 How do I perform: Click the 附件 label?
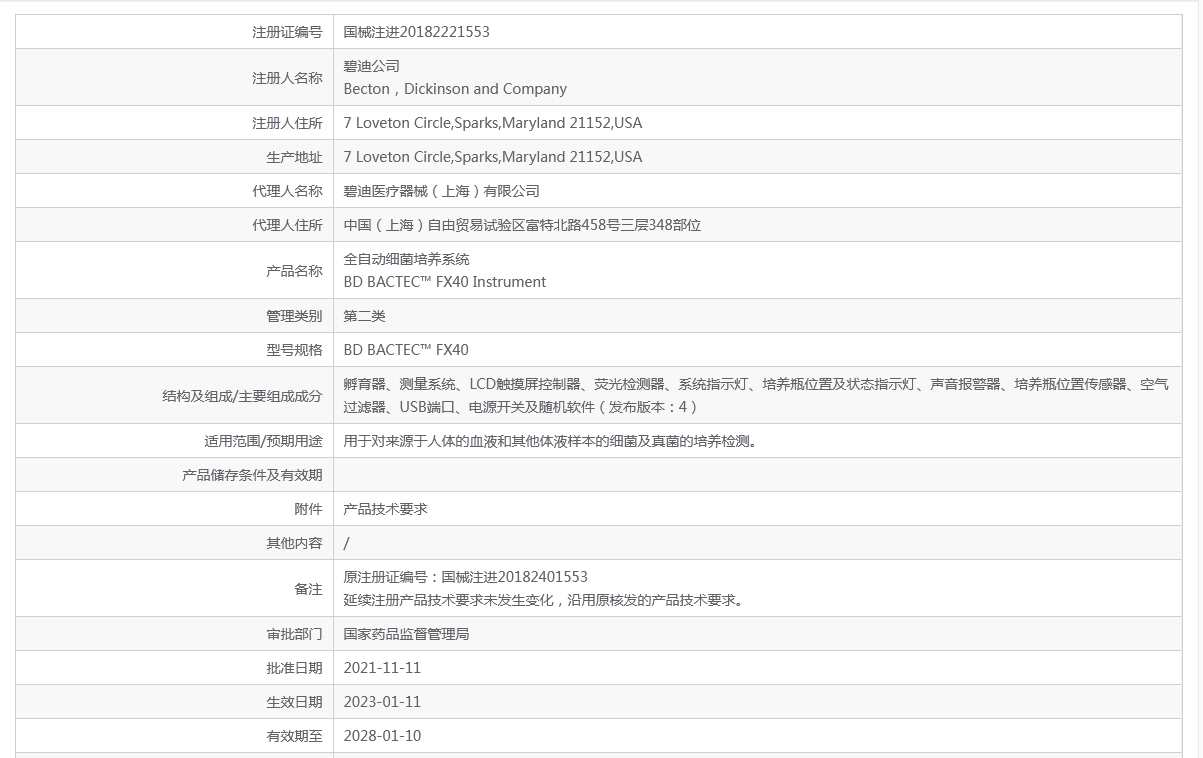pyautogui.click(x=308, y=509)
